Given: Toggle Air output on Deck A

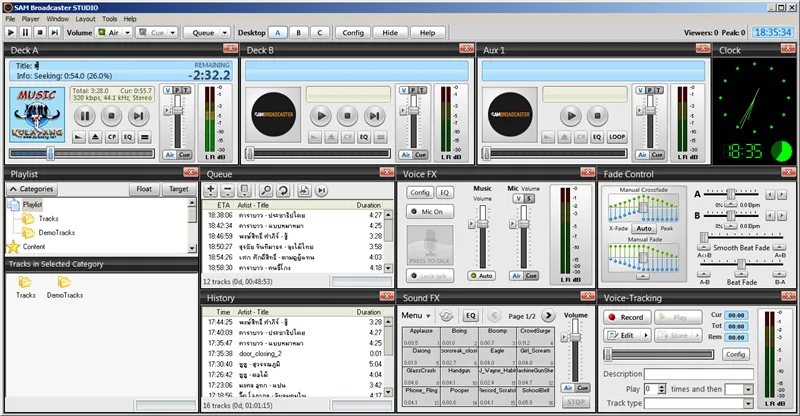Looking at the screenshot, I should (x=170, y=155).
